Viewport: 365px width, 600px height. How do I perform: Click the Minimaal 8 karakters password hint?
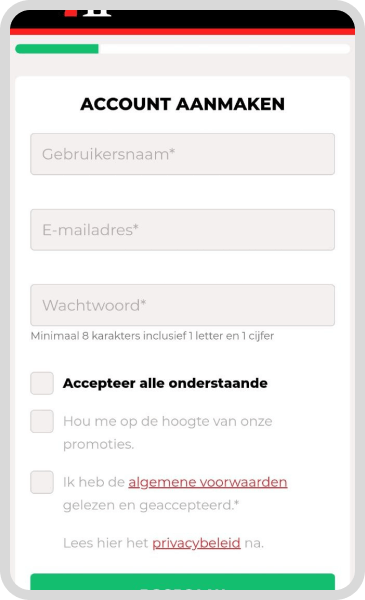pos(152,336)
